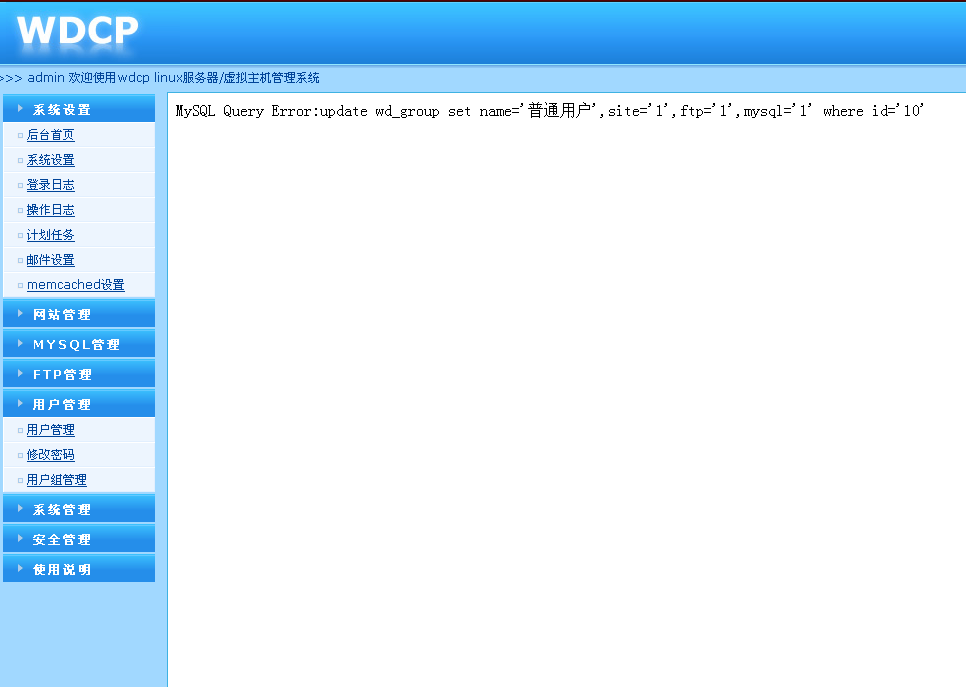966x687 pixels.
Task: Open 邮件设置 link
Action: (x=51, y=260)
